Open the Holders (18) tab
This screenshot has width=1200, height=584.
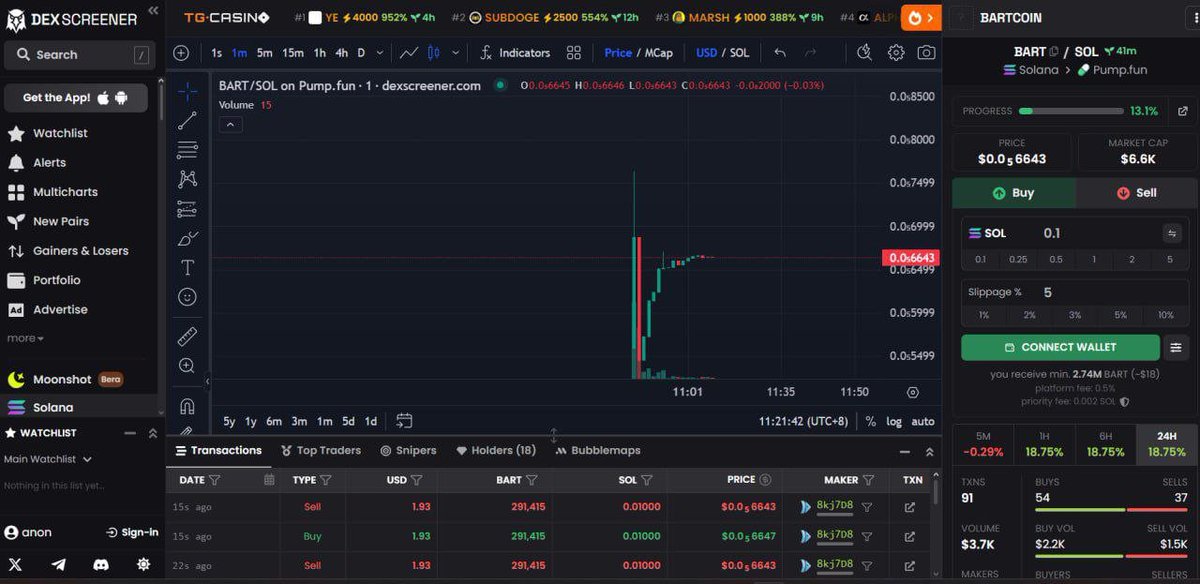coord(496,450)
